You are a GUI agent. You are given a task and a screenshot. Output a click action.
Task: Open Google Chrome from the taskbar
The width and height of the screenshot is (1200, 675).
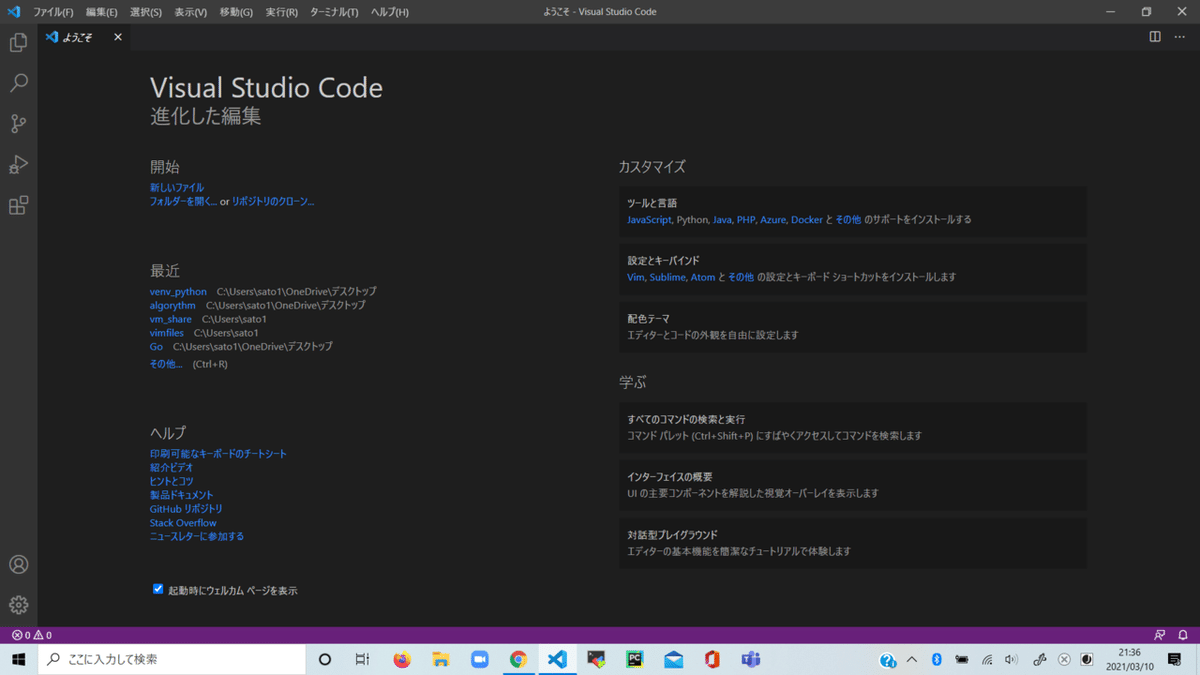tap(518, 659)
